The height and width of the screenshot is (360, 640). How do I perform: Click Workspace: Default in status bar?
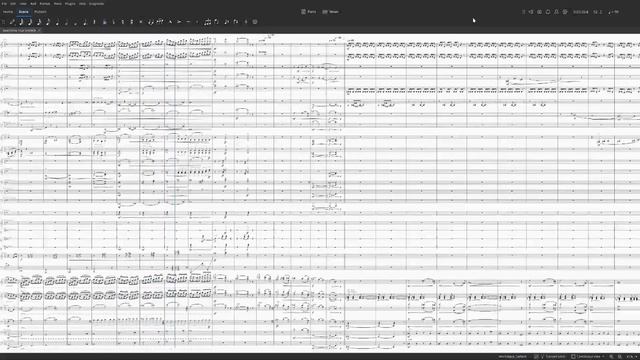tap(512, 356)
